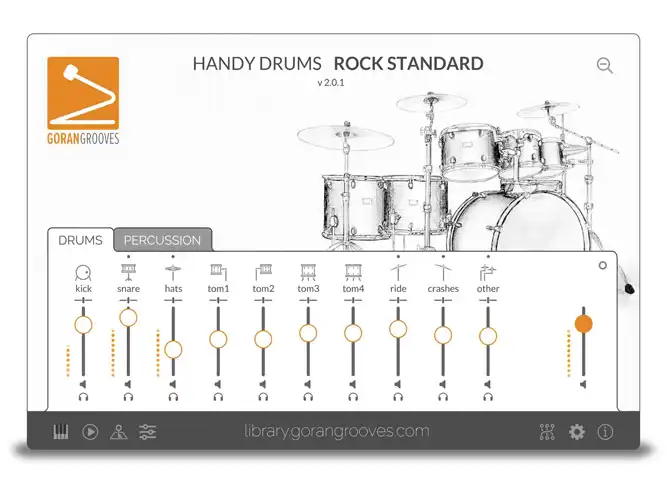Image resolution: width=667 pixels, height=500 pixels.
Task: Click the snare drum icon
Action: pos(128,272)
